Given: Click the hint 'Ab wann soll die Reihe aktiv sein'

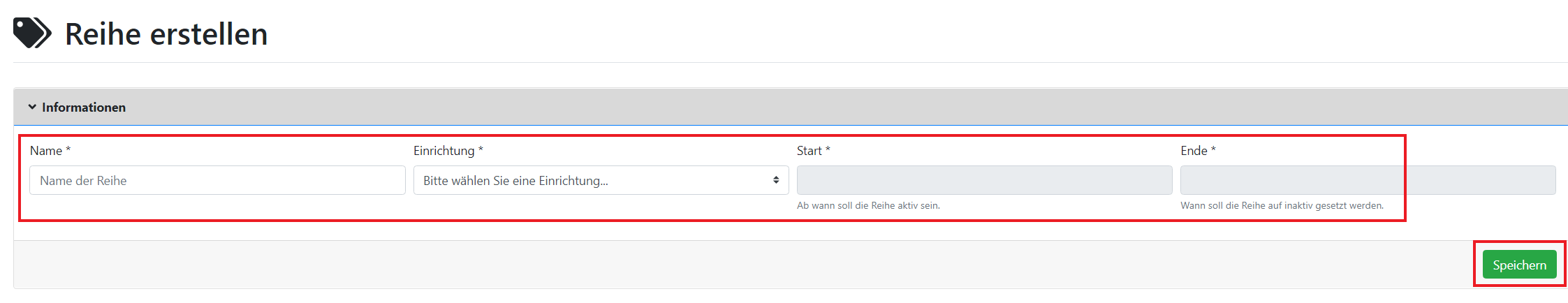Looking at the screenshot, I should [x=868, y=206].
